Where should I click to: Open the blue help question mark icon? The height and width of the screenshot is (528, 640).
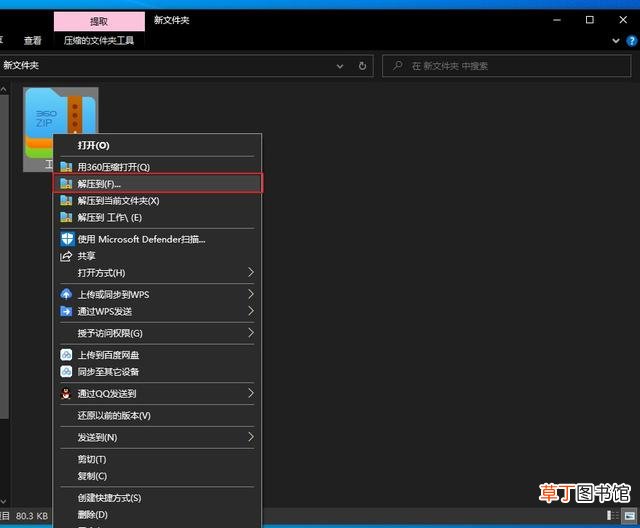pyautogui.click(x=631, y=41)
